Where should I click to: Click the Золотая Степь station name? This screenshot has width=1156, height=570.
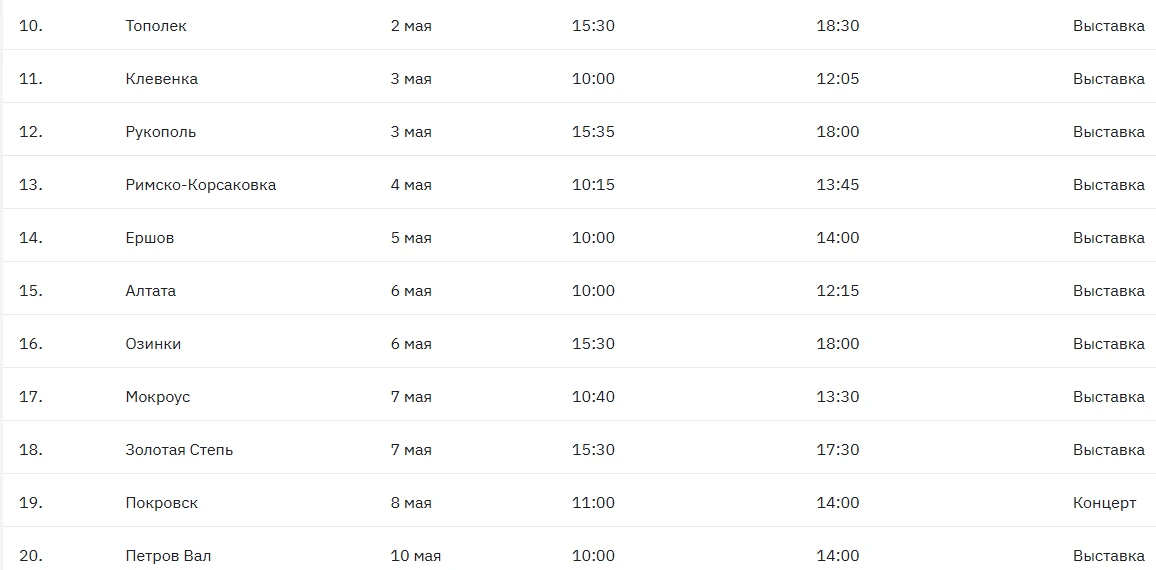(179, 450)
